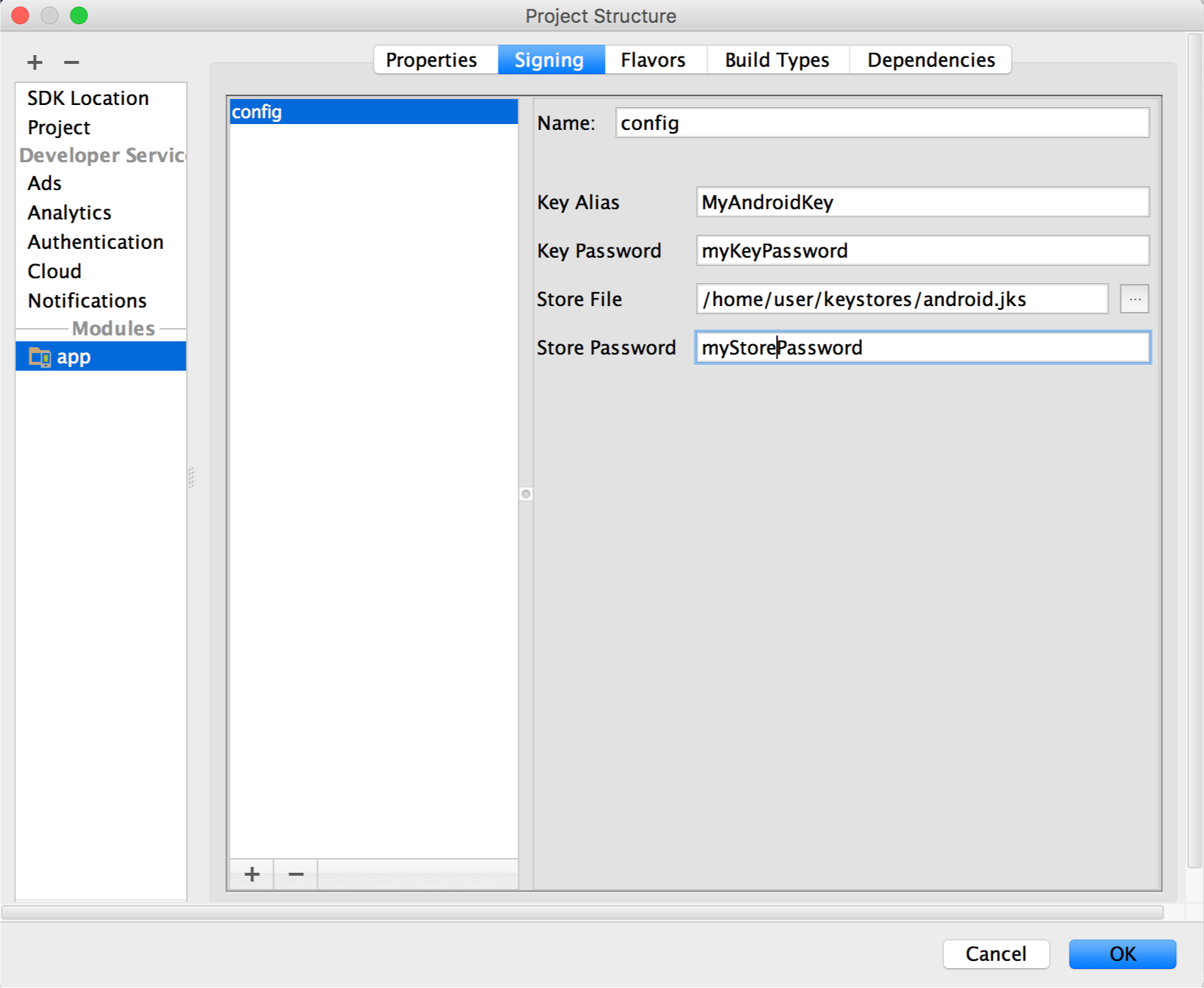Click Cancel to dismiss dialog
This screenshot has height=988, width=1204.
[996, 954]
